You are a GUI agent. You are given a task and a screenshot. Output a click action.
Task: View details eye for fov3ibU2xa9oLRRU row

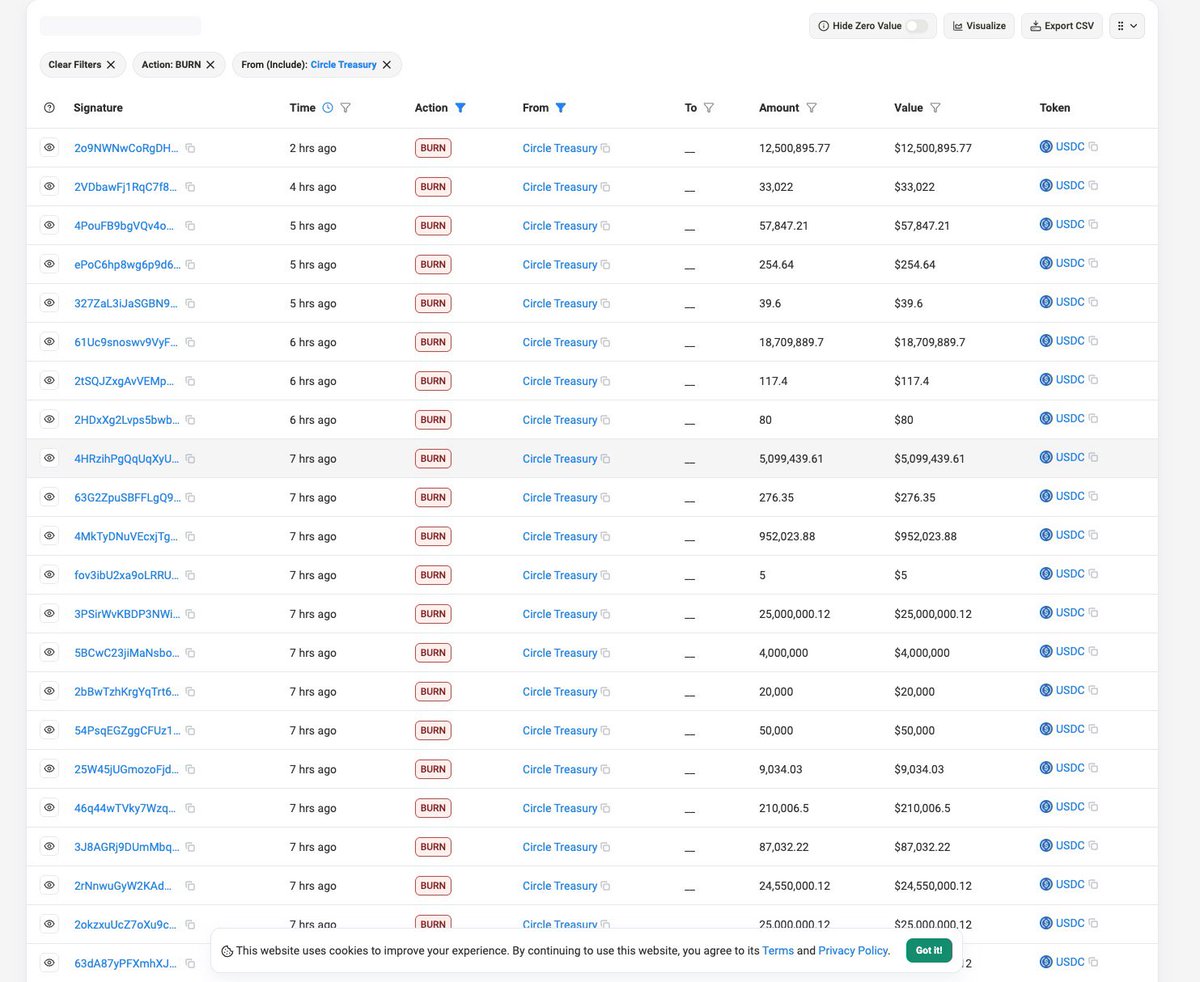[49, 574]
